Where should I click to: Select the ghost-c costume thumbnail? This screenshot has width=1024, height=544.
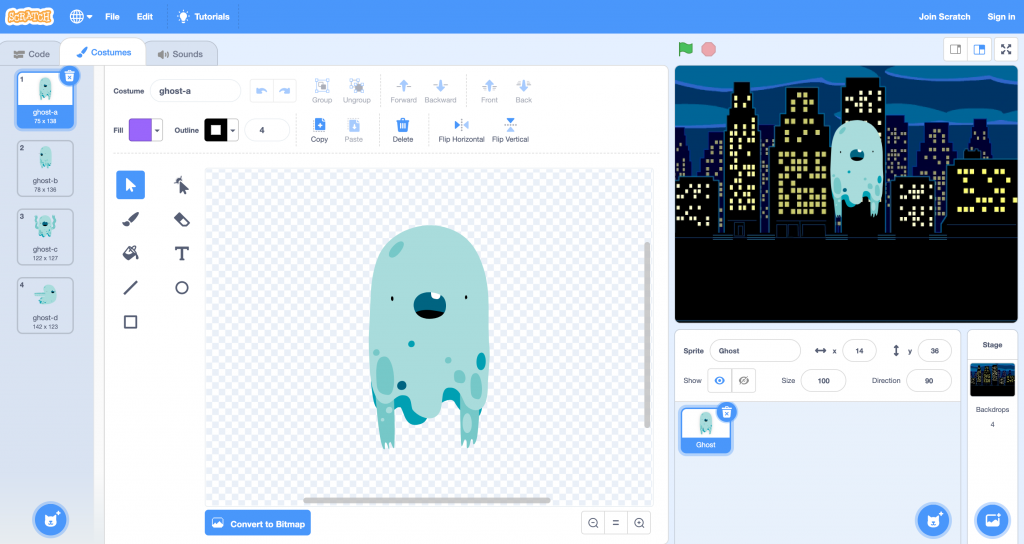(45, 237)
